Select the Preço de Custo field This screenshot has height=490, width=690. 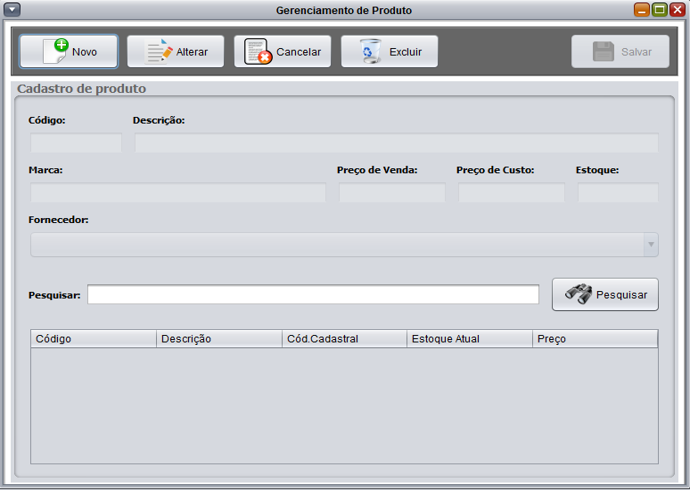[x=511, y=193]
